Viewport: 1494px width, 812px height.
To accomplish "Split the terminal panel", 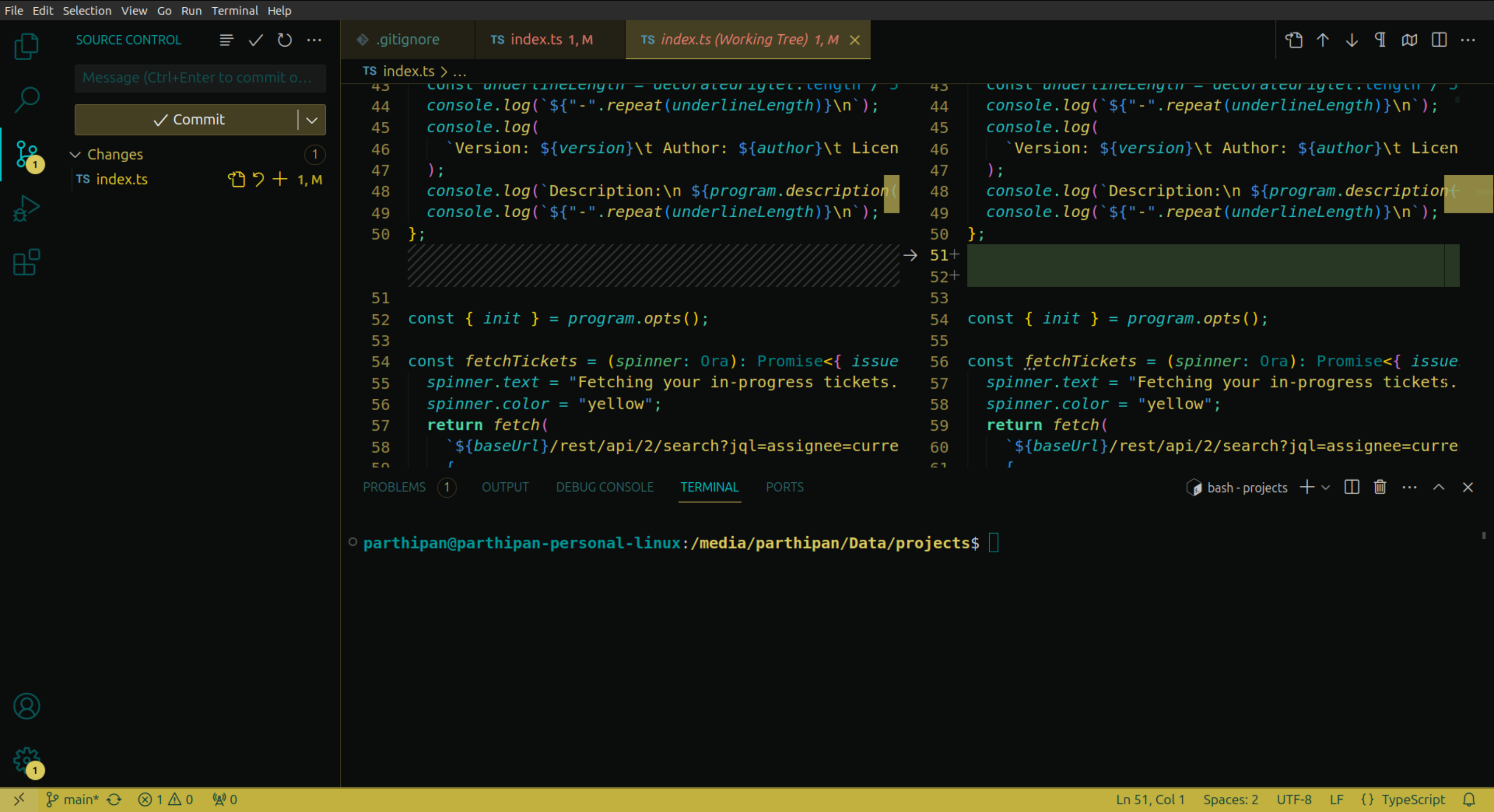I will 1352,487.
